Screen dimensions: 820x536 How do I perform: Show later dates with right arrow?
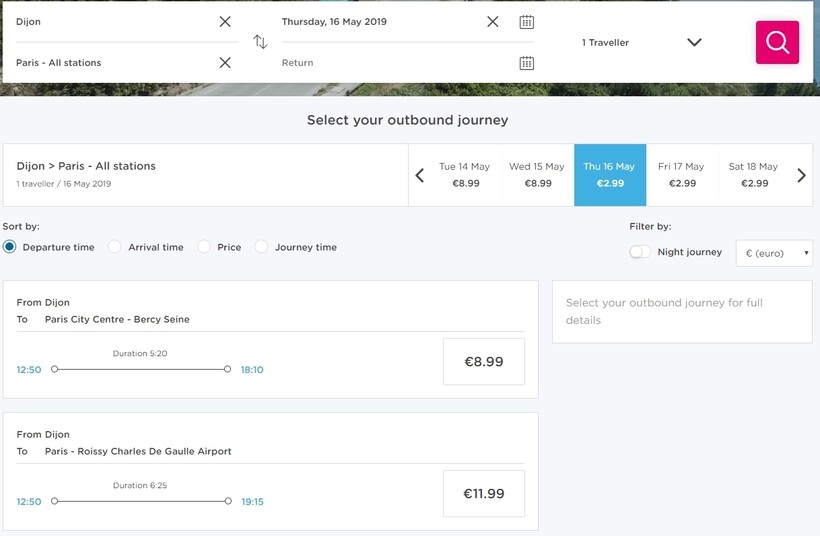[801, 176]
